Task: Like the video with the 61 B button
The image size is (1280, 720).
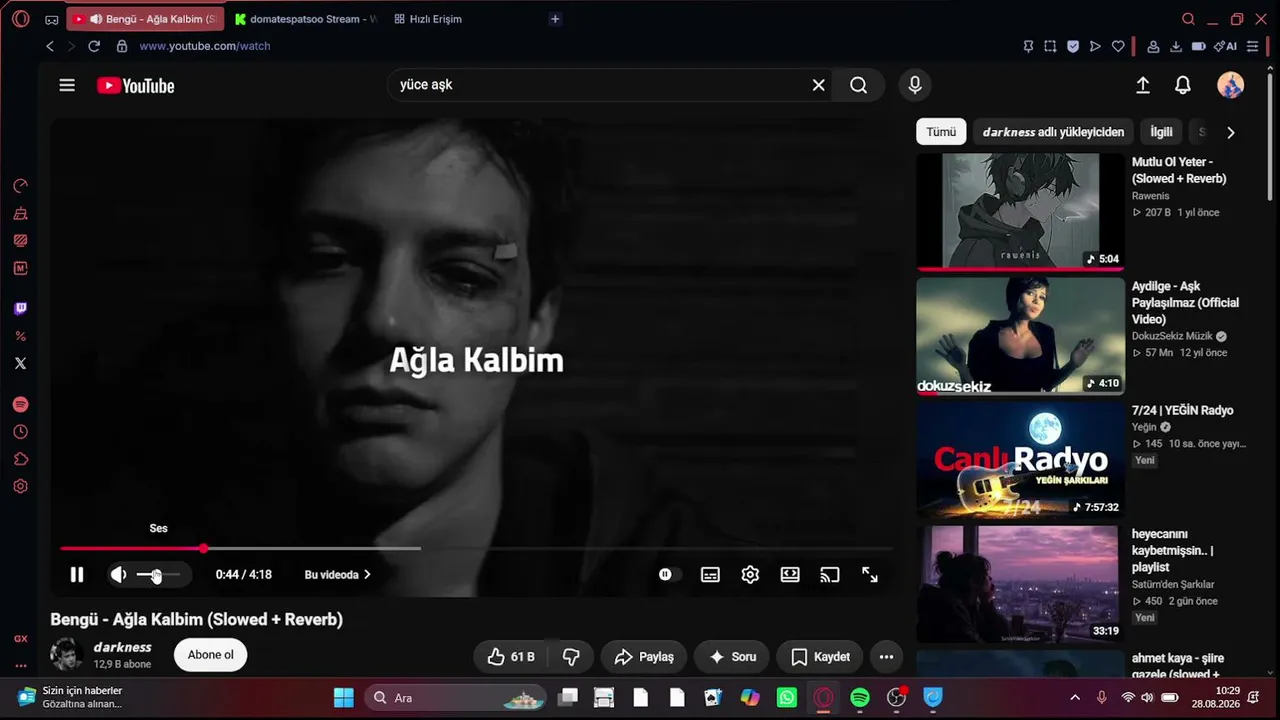Action: pyautogui.click(x=511, y=657)
